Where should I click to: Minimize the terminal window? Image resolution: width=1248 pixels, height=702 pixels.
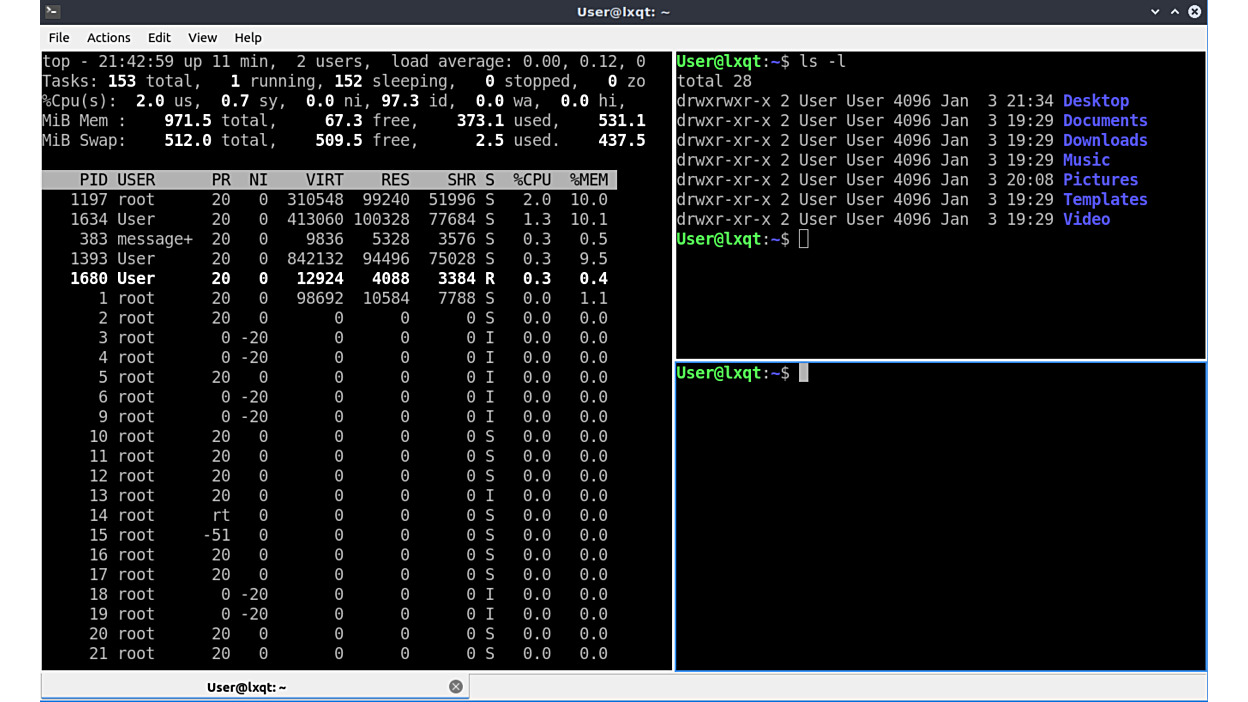tap(1155, 12)
